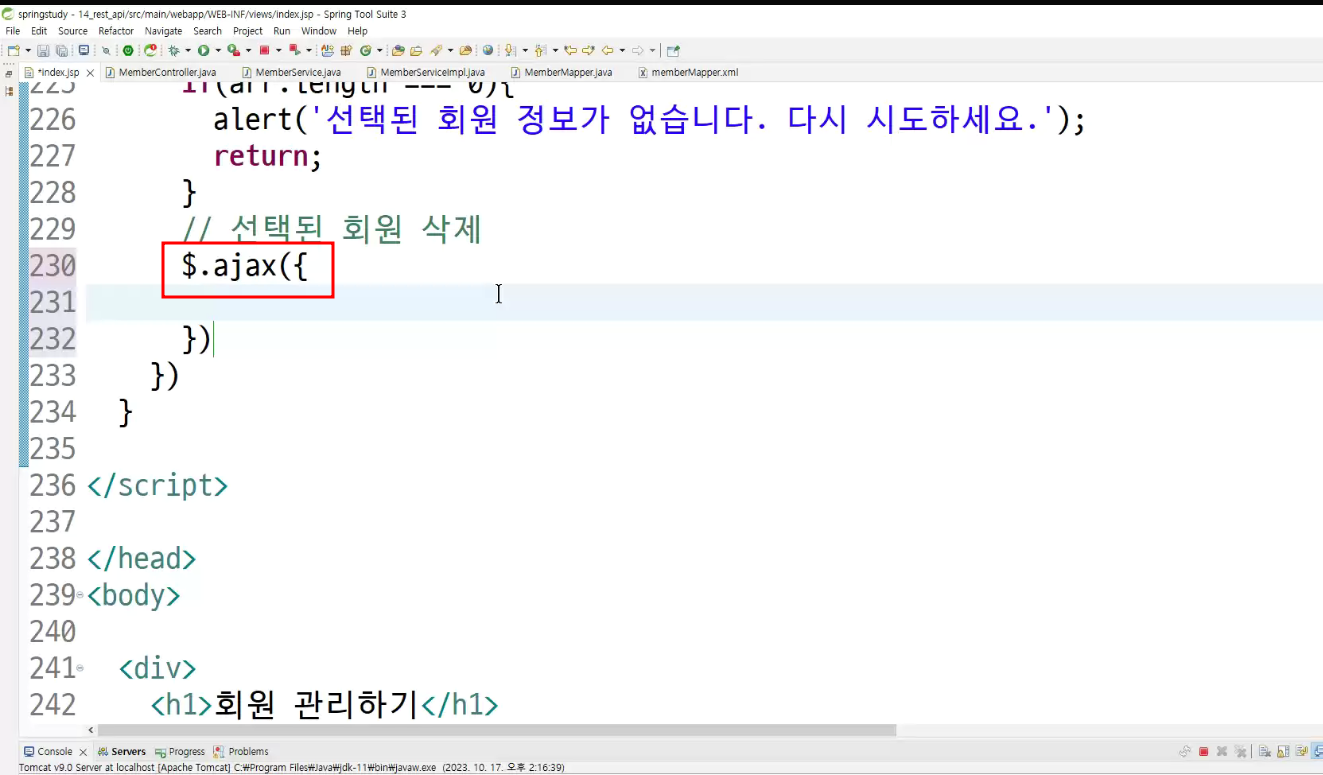Open the Project menu
The image size is (1323, 775).
pyautogui.click(x=248, y=31)
